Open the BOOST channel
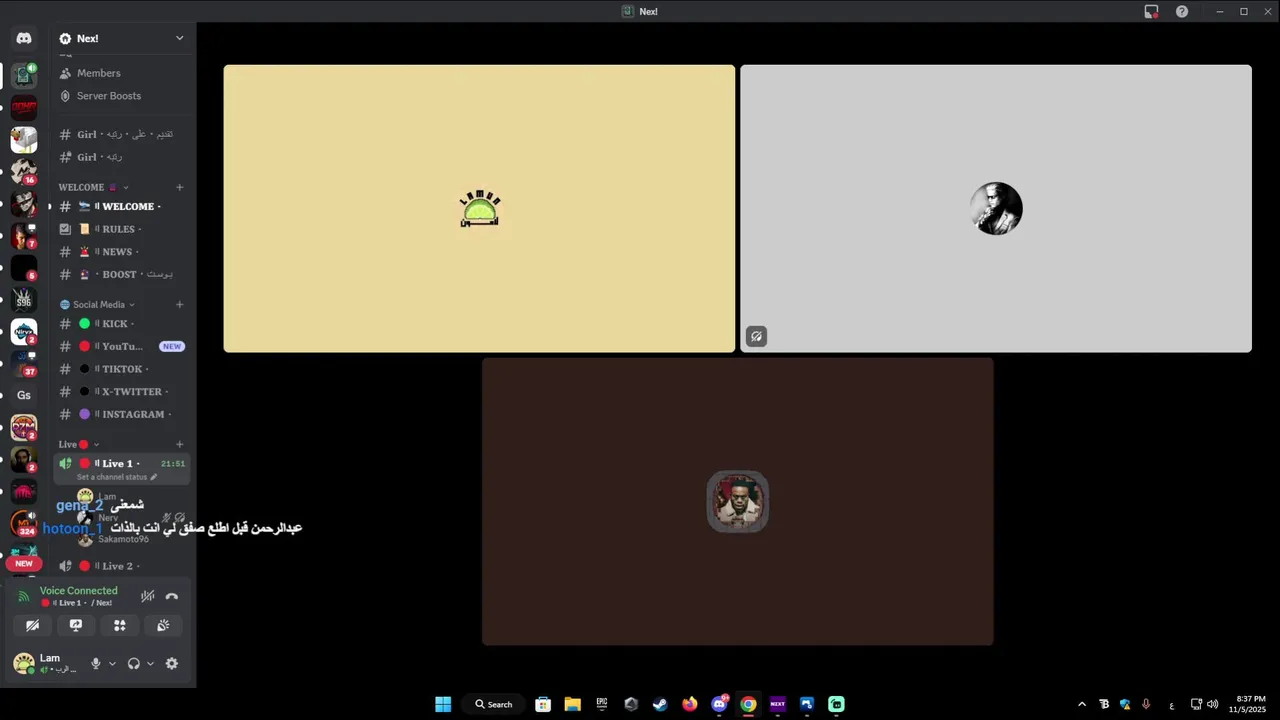The height and width of the screenshot is (720, 1280). (x=121, y=274)
